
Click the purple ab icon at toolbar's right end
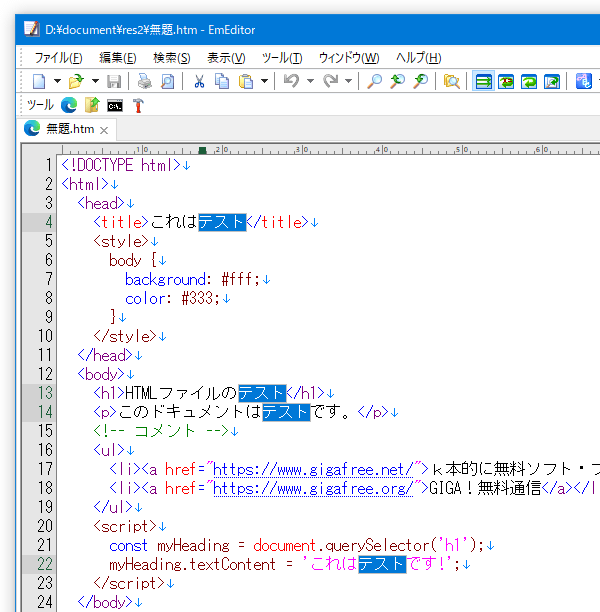pos(584,81)
